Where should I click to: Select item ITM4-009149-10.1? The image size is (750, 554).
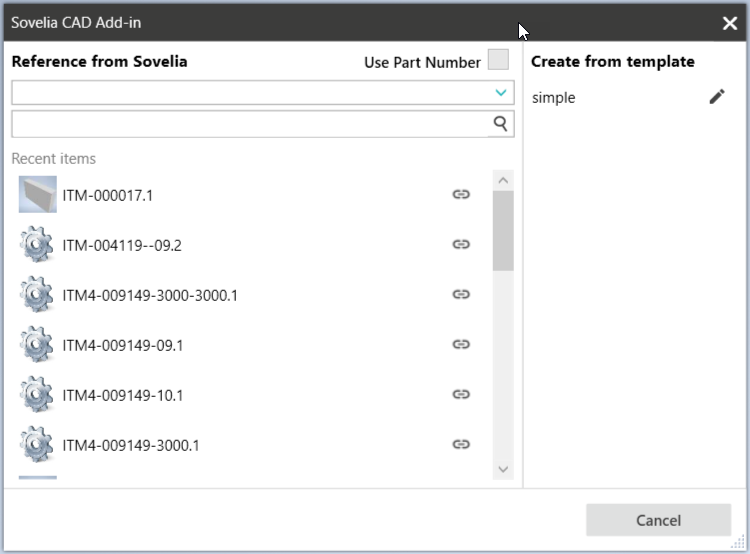point(122,395)
